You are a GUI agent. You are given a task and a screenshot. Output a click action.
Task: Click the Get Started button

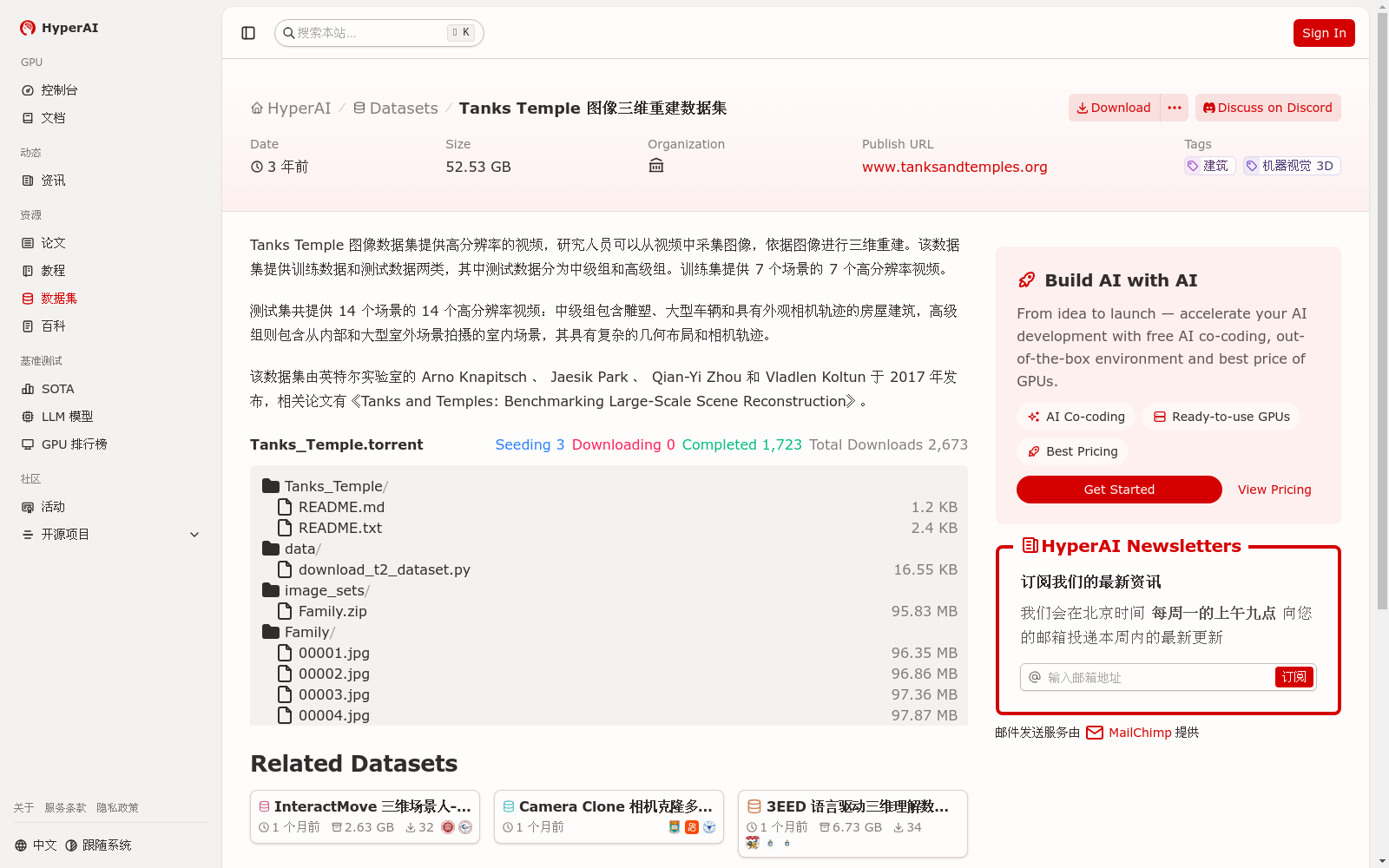(x=1119, y=490)
